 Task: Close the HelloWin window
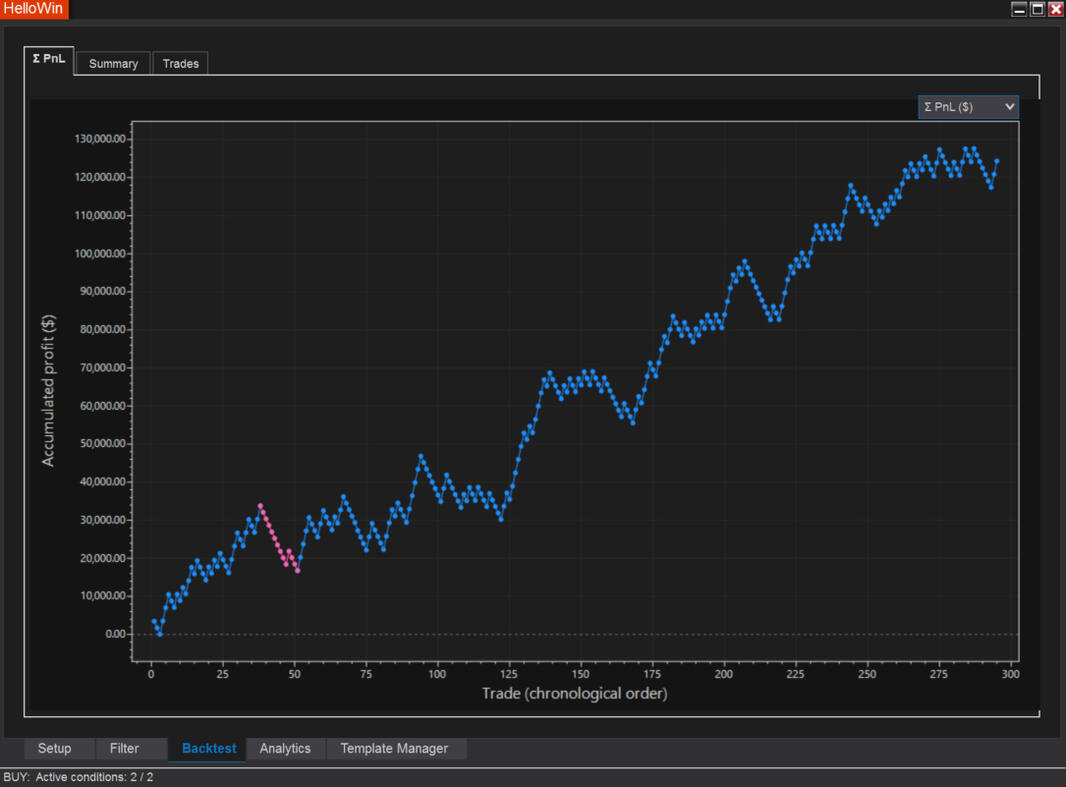1055,9
